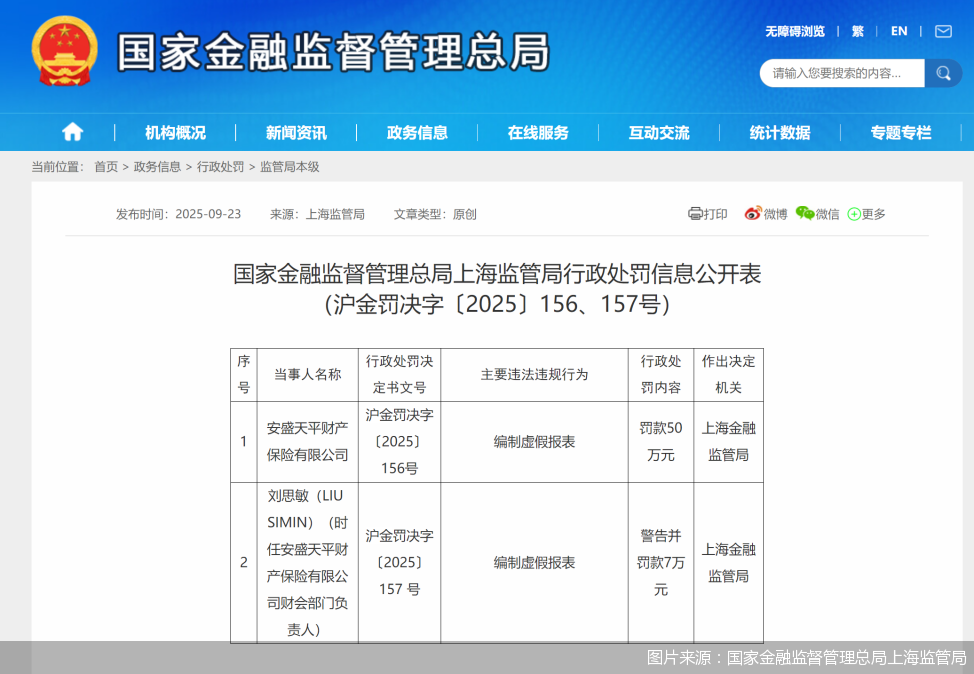Click the search input field
Viewport: 974px width, 674px height.
(x=842, y=73)
